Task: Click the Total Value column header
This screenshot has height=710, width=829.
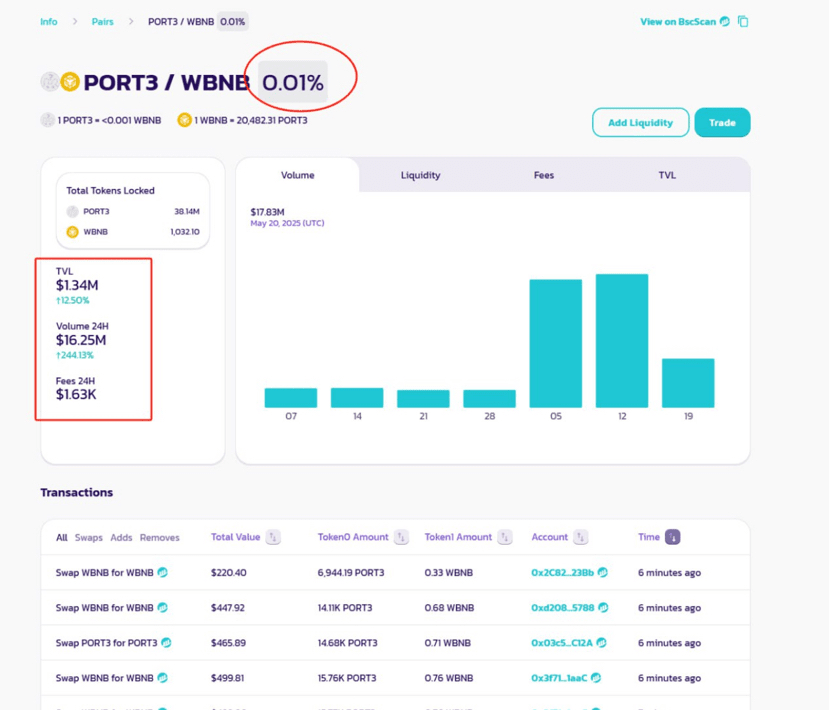Action: (235, 537)
